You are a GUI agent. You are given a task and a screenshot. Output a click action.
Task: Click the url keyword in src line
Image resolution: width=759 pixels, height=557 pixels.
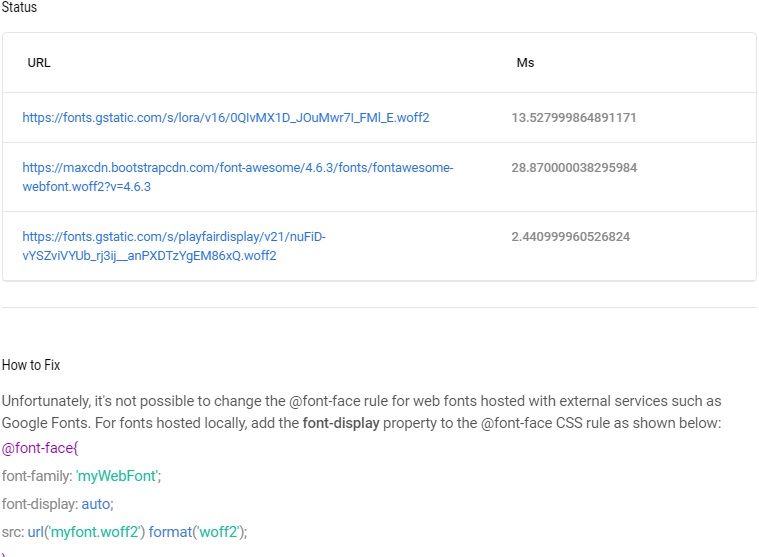pyautogui.click(x=35, y=532)
